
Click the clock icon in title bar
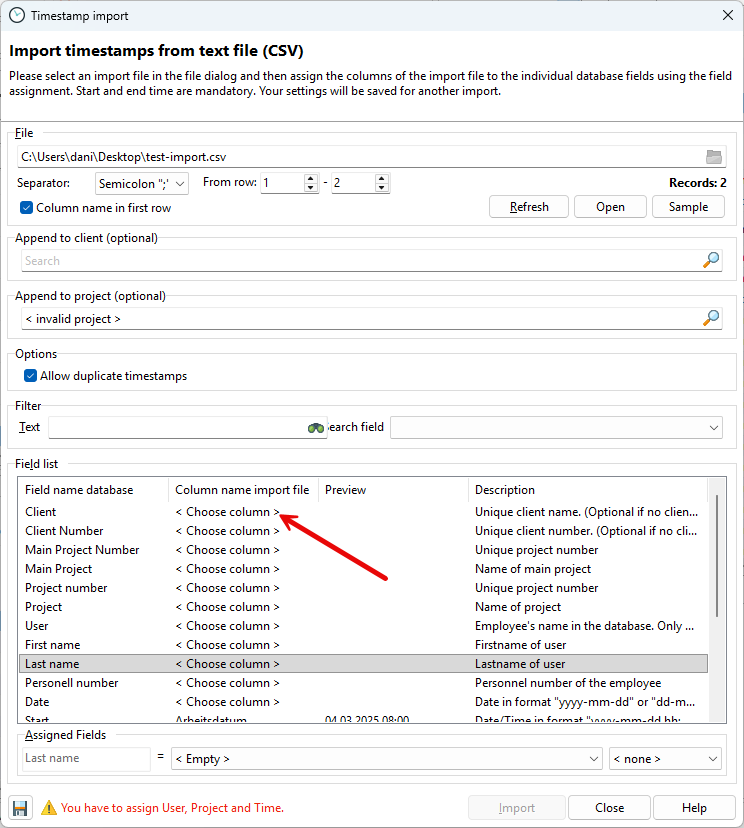click(16, 16)
